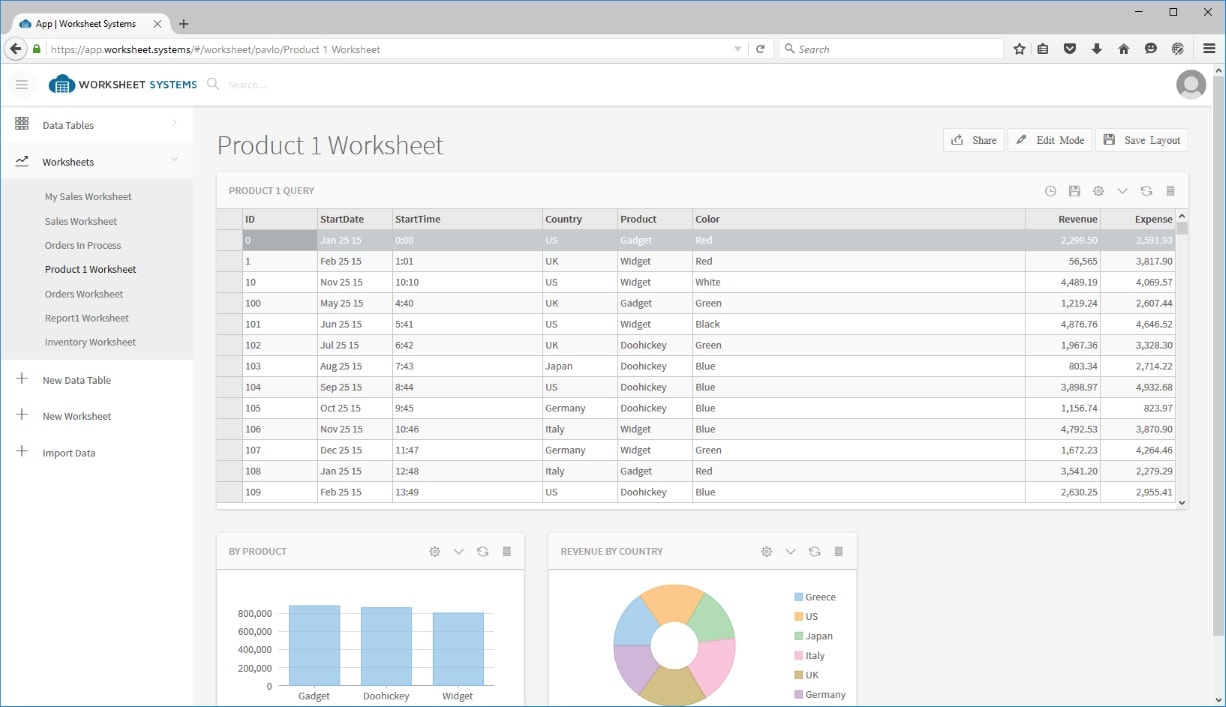This screenshot has width=1226, height=707.
Task: Open gear settings on the By Product chart
Action: (x=434, y=552)
